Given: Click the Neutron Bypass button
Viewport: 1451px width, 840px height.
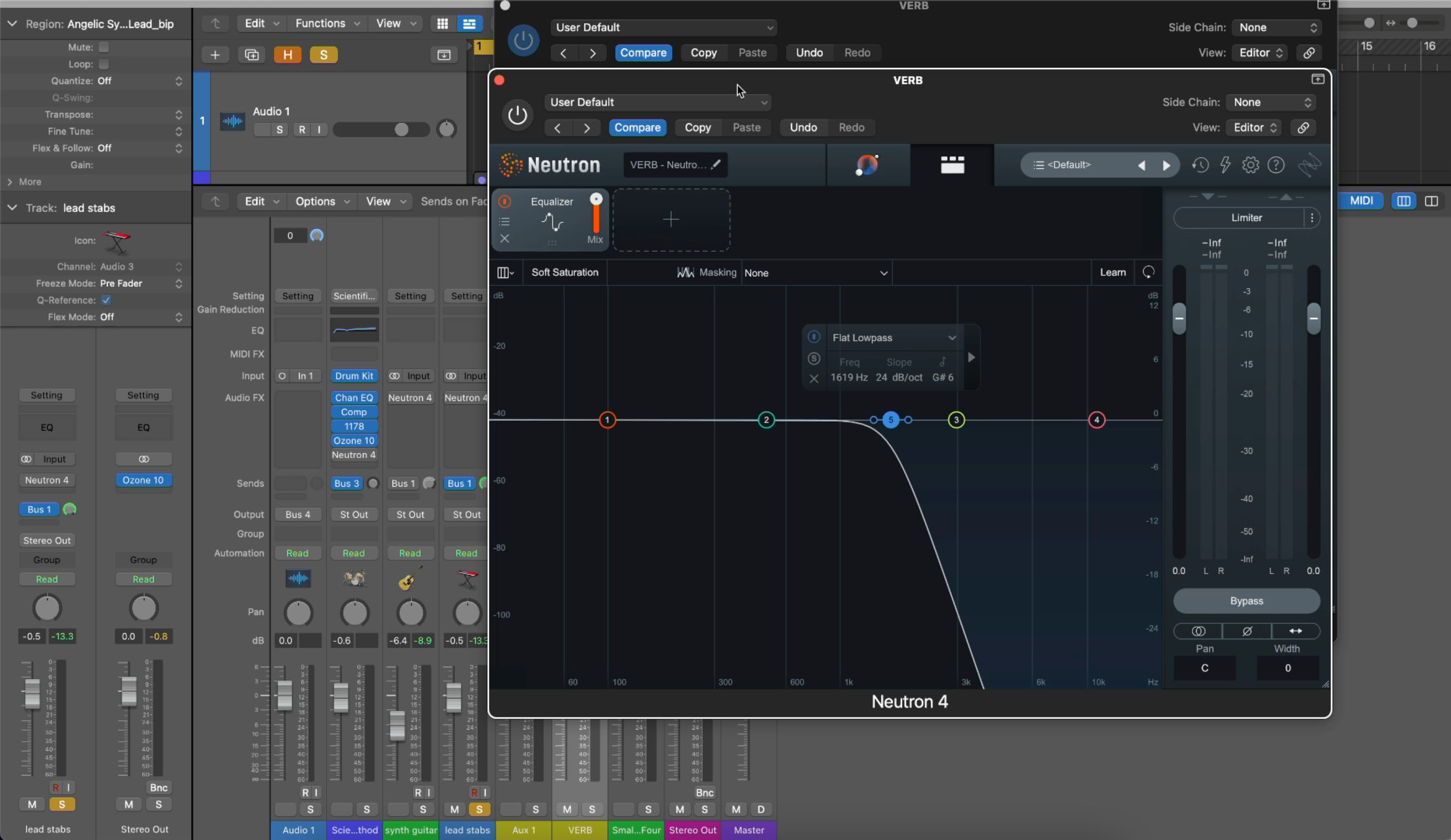Looking at the screenshot, I should pos(1247,601).
